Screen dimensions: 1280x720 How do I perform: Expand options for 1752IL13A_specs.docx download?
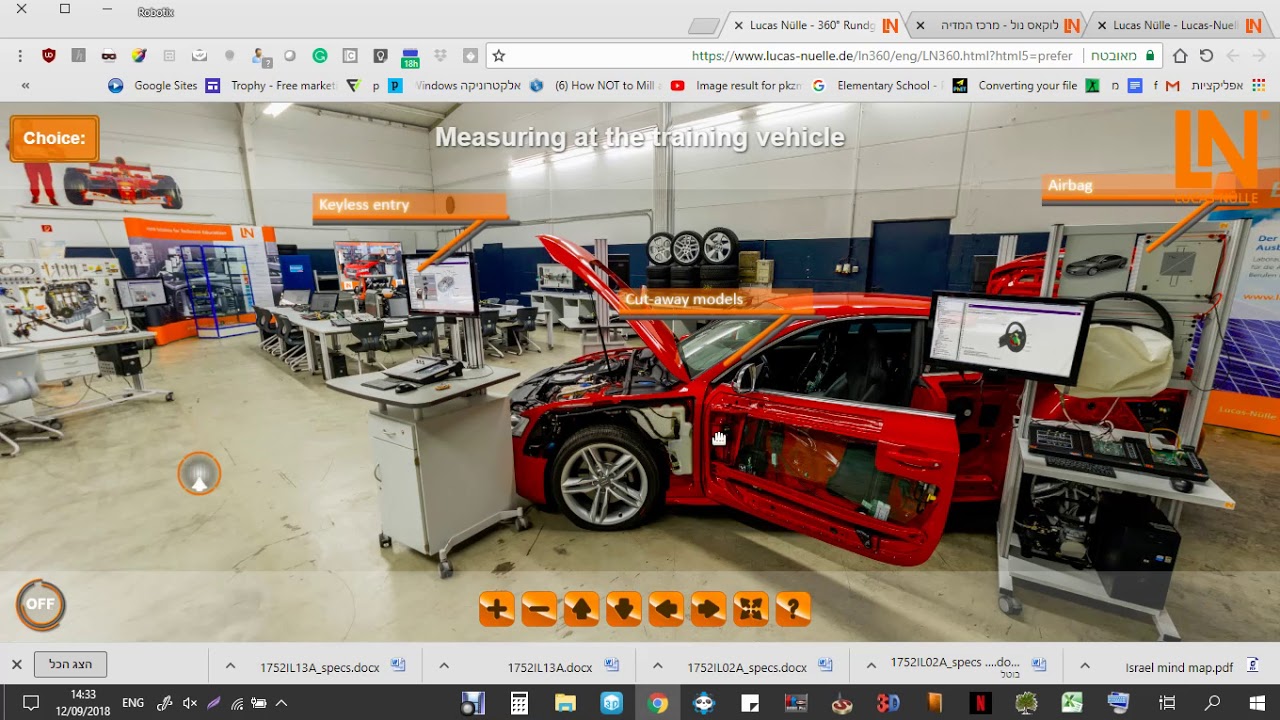coord(230,666)
